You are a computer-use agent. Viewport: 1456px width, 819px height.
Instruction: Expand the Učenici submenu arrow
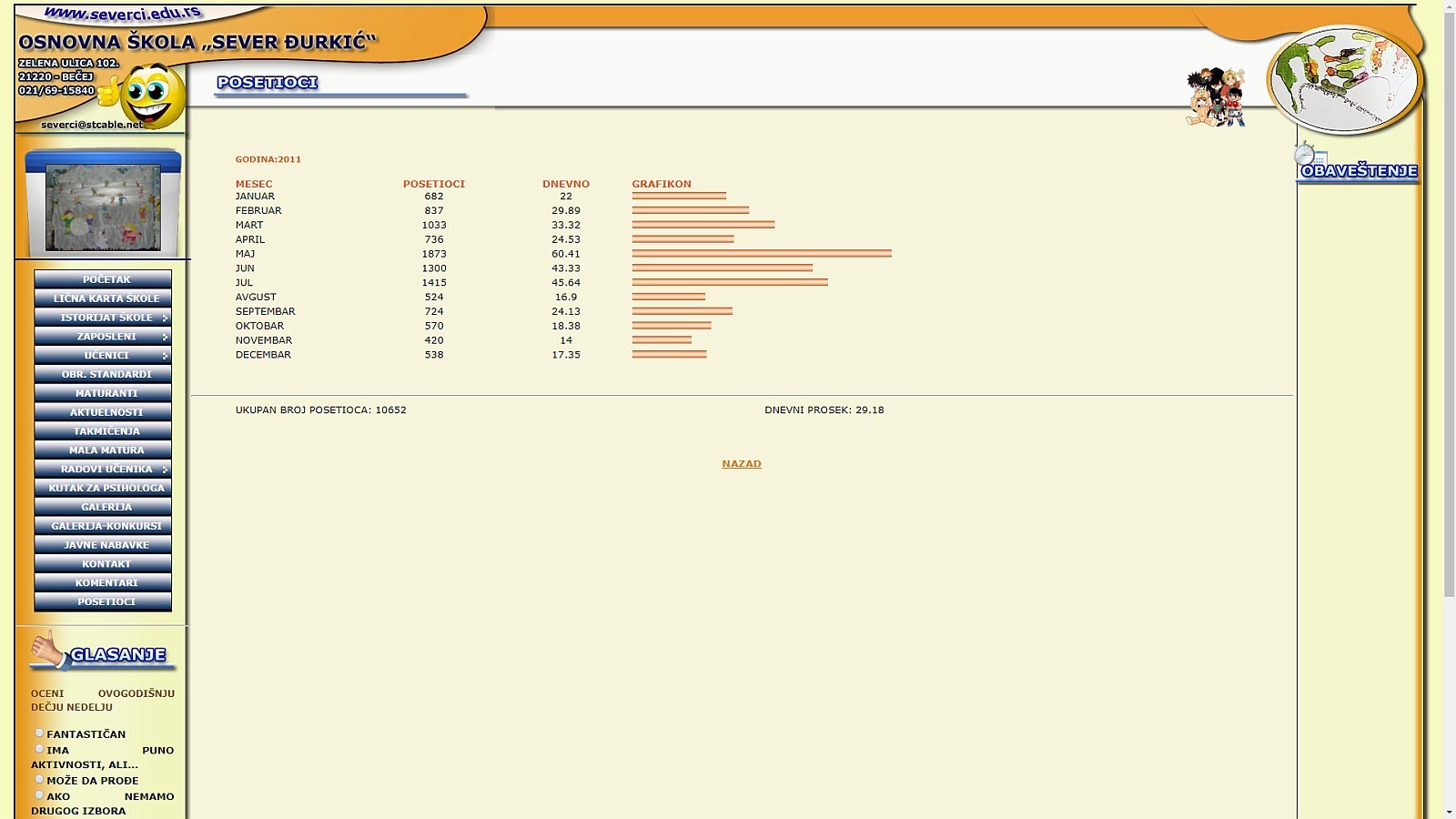[x=165, y=356]
